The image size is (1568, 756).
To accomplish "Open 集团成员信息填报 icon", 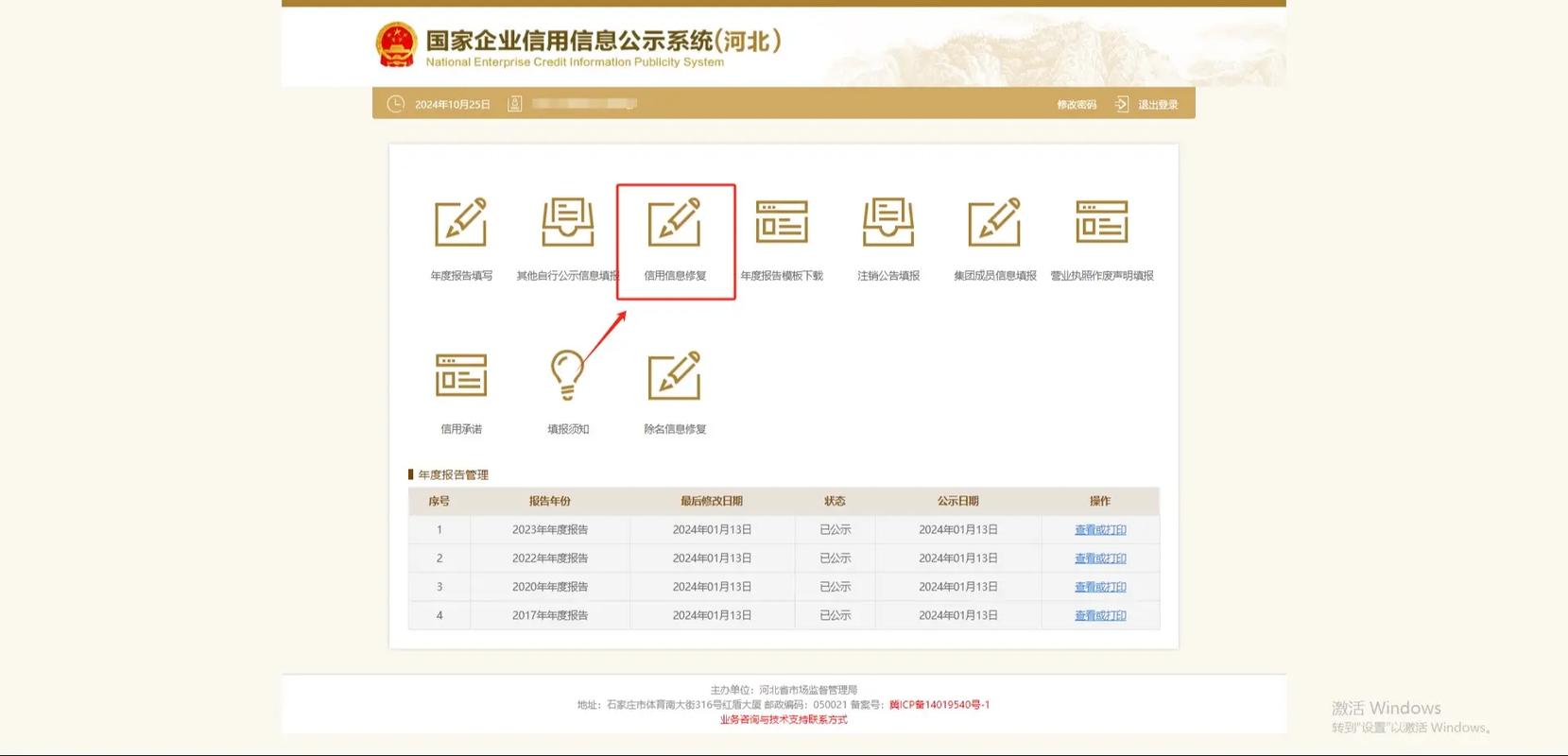I will 995,222.
